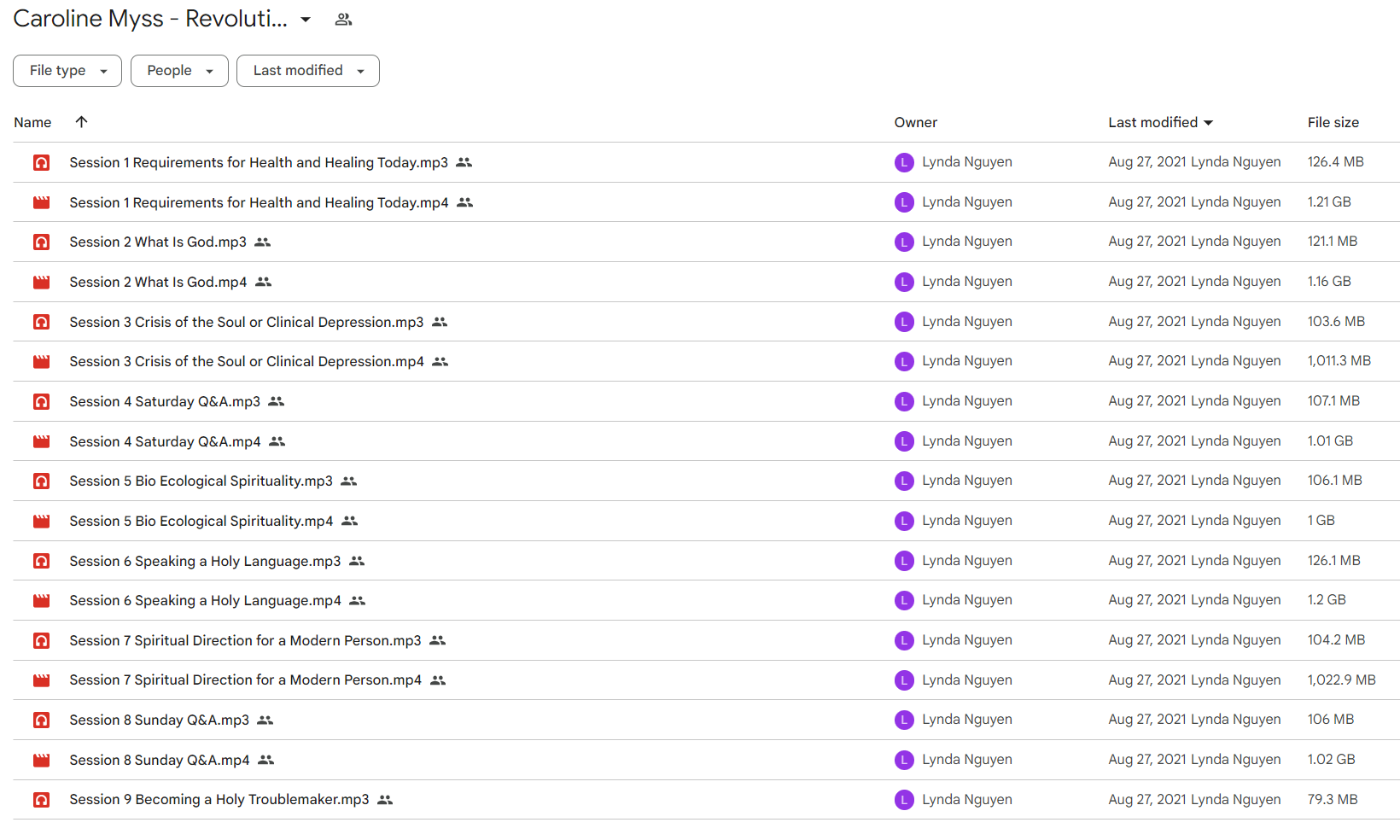
Task: Click audio icon for Session 6 Holy Language mp3
Action: [x=41, y=561]
